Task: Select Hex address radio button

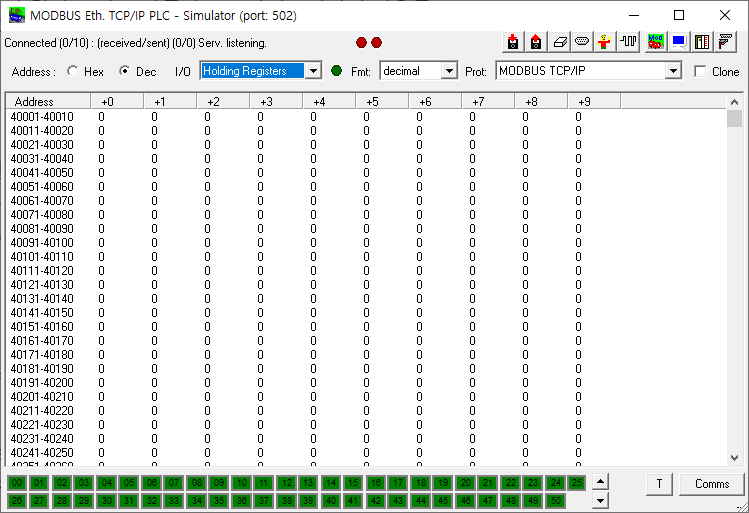Action: tap(73, 71)
